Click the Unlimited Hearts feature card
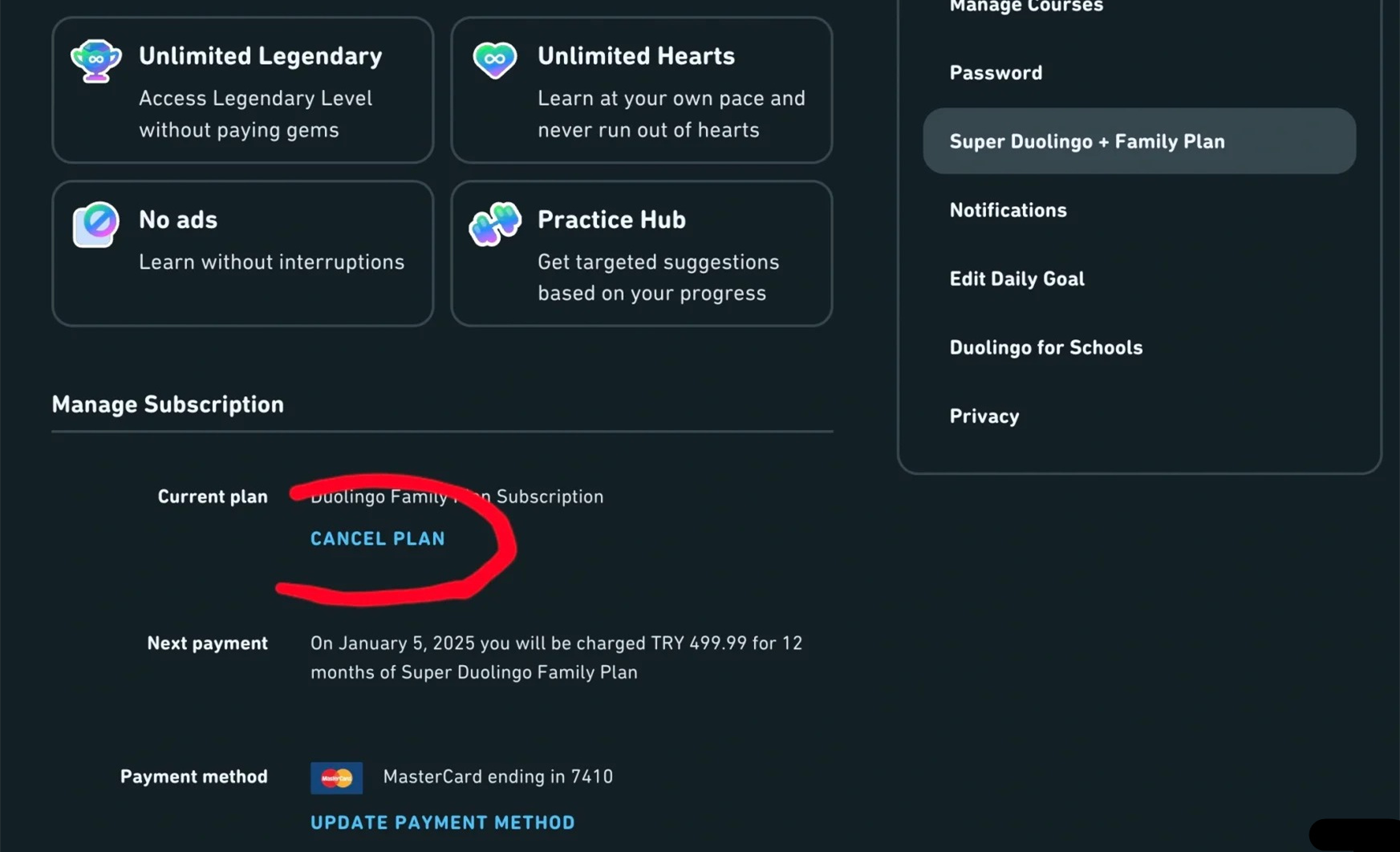1400x852 pixels. click(642, 89)
